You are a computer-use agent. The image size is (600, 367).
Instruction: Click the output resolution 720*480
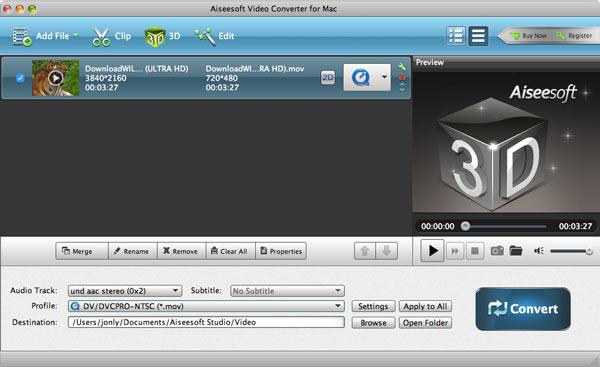pos(222,78)
